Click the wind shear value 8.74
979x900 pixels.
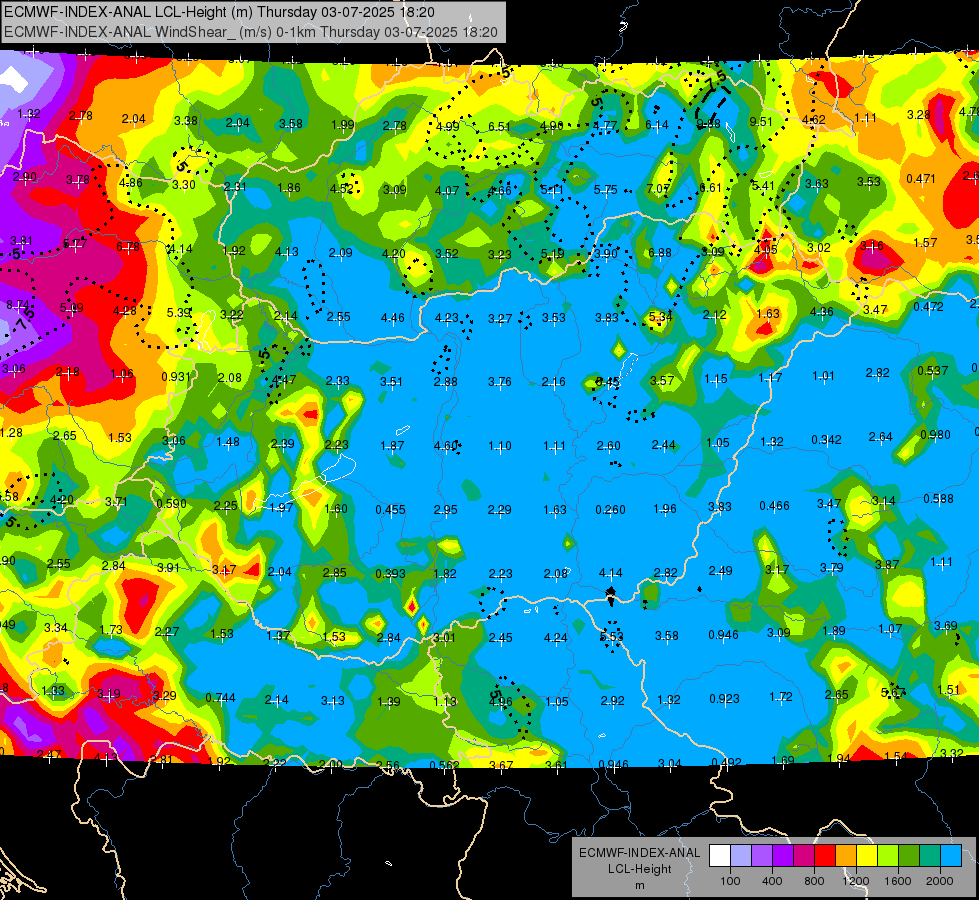[17, 305]
